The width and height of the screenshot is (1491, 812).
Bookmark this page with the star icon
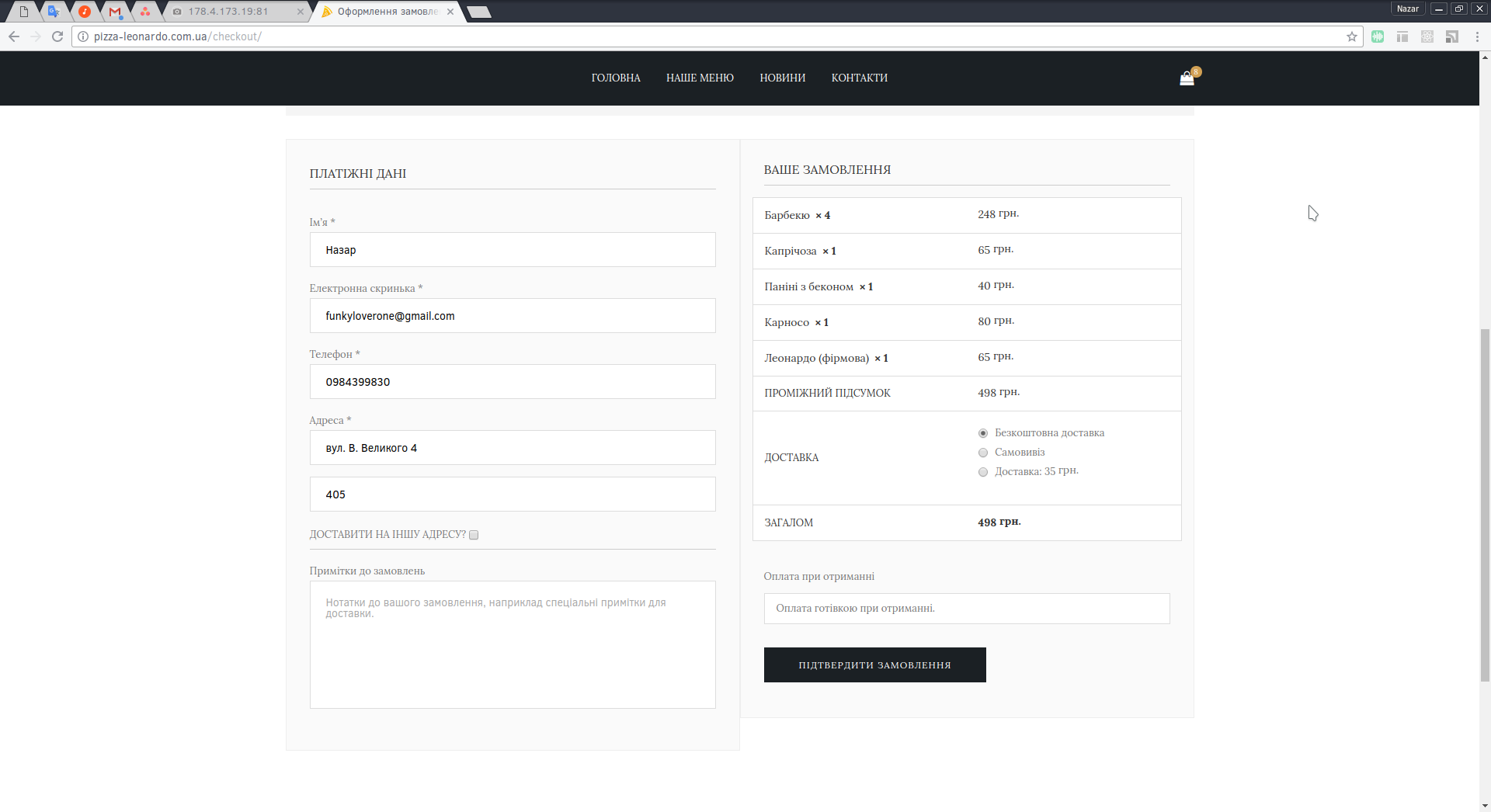point(1352,36)
